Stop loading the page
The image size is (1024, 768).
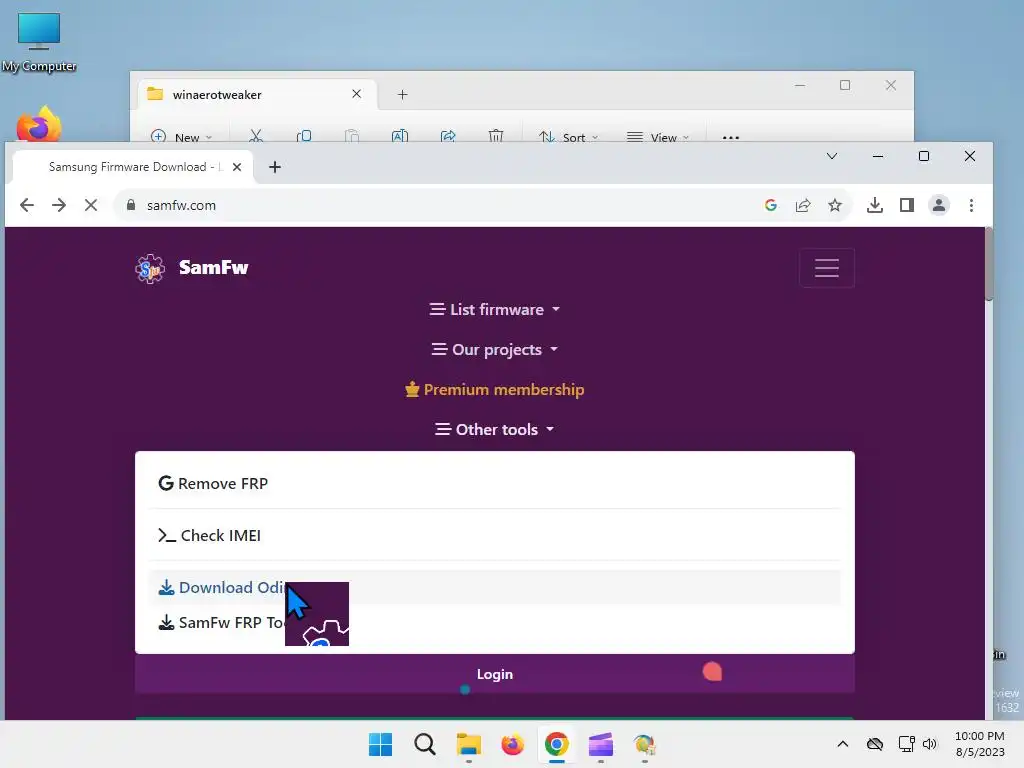[91, 205]
